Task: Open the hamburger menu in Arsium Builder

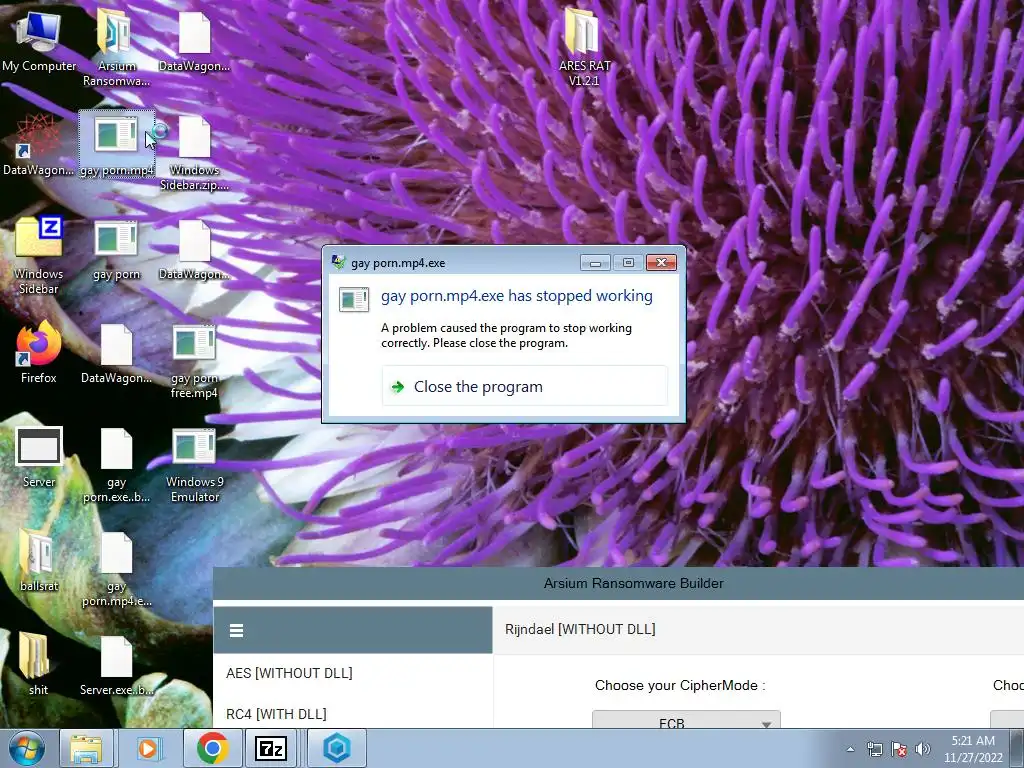Action: 236,630
